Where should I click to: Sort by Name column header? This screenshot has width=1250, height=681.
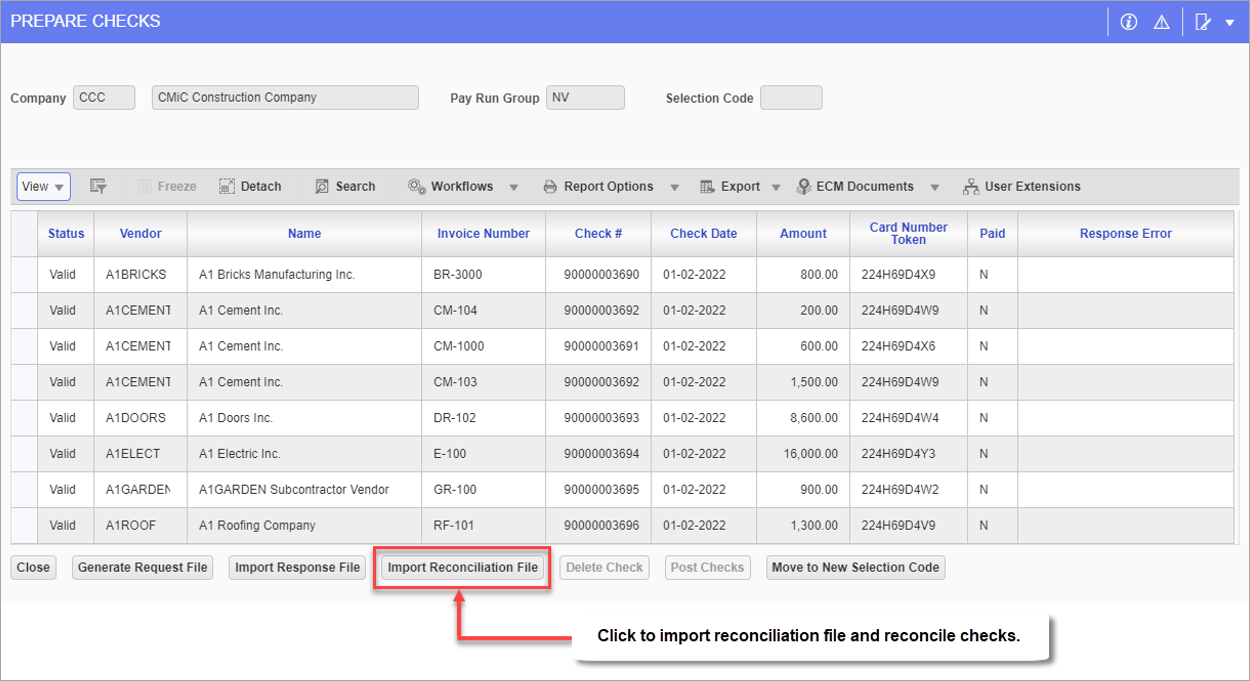304,233
